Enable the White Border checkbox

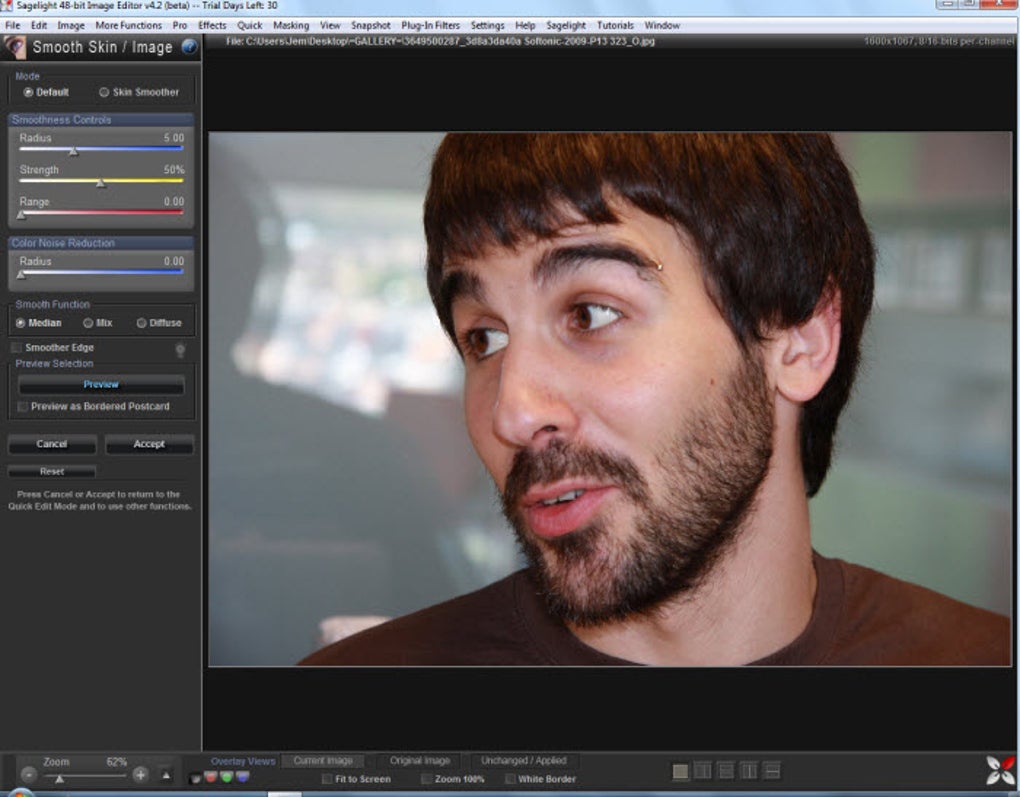click(510, 779)
